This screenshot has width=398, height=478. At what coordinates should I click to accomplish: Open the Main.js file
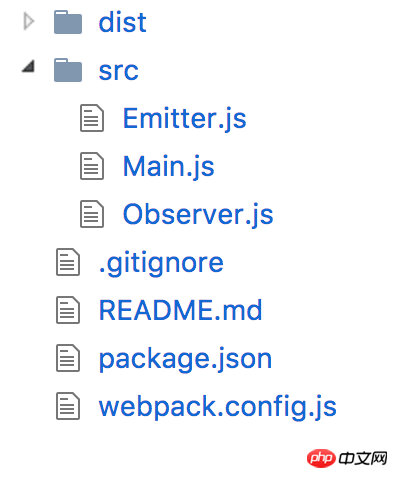169,167
